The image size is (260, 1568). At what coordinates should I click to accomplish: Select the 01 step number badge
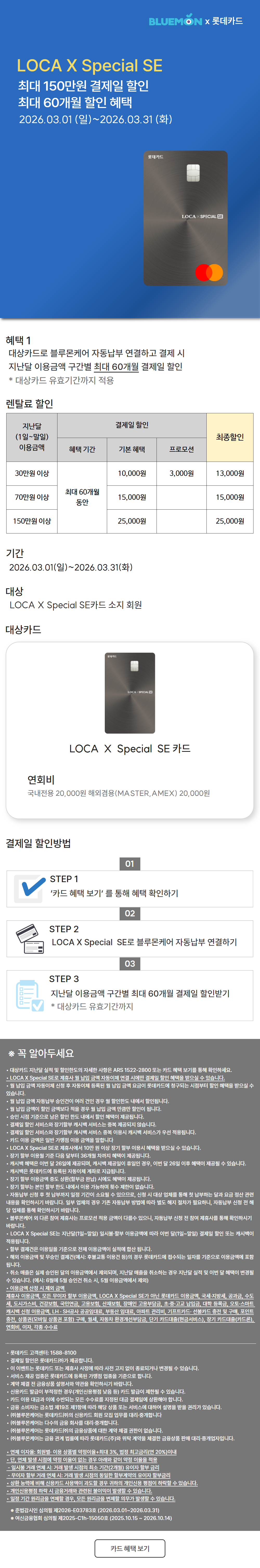(x=130, y=863)
